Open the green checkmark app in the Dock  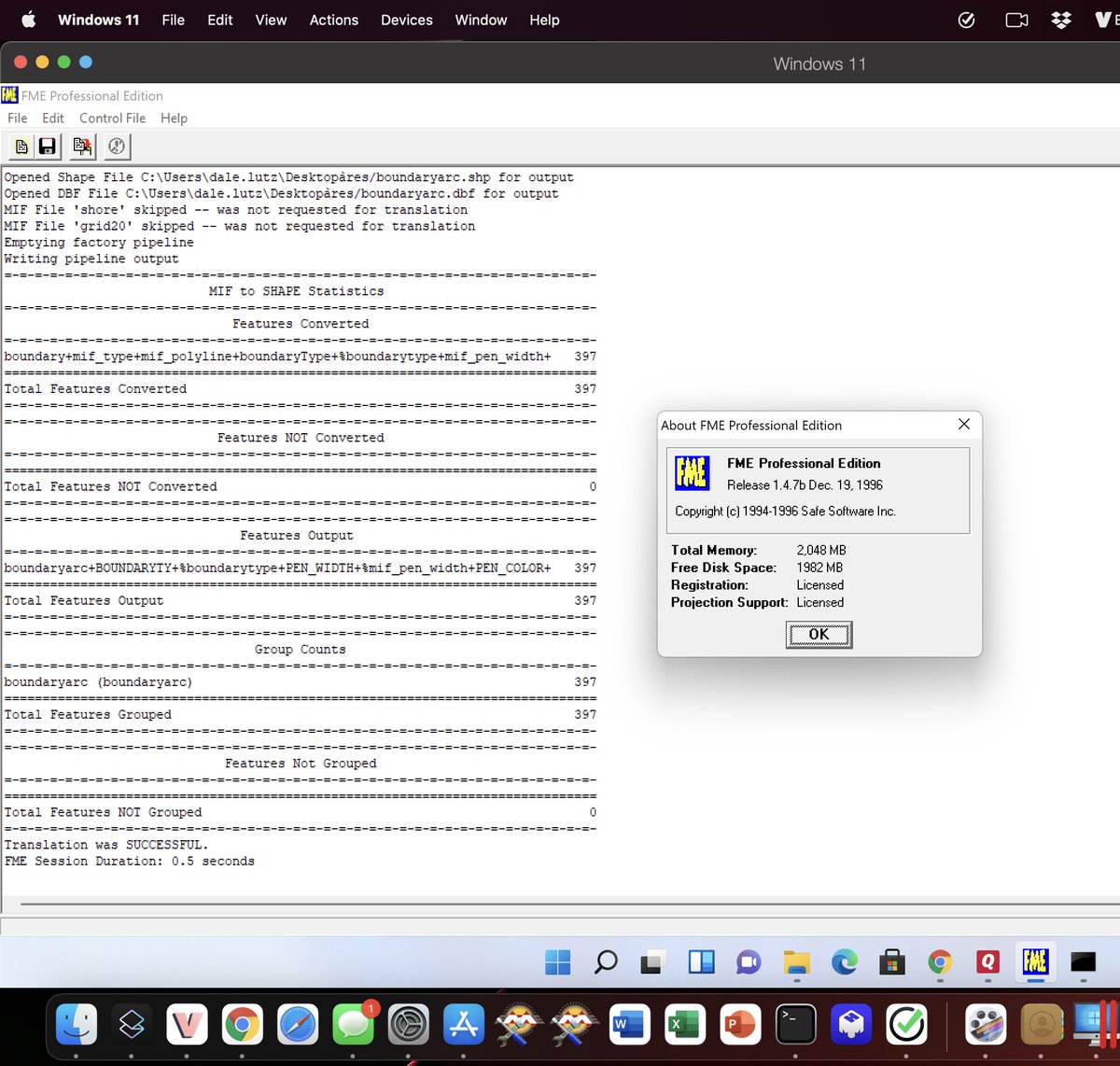point(906,1025)
